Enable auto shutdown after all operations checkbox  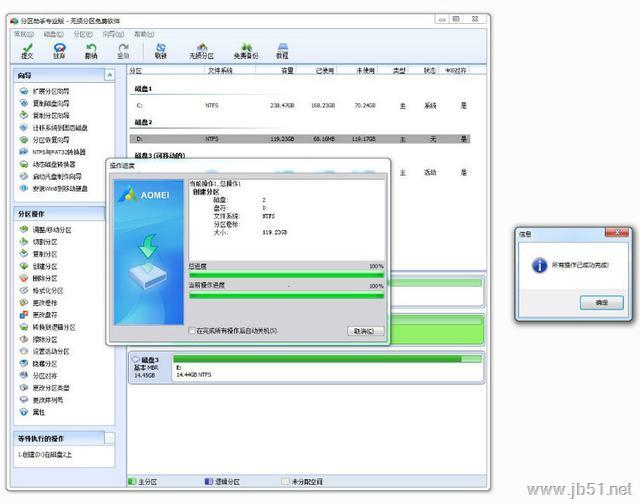192,331
